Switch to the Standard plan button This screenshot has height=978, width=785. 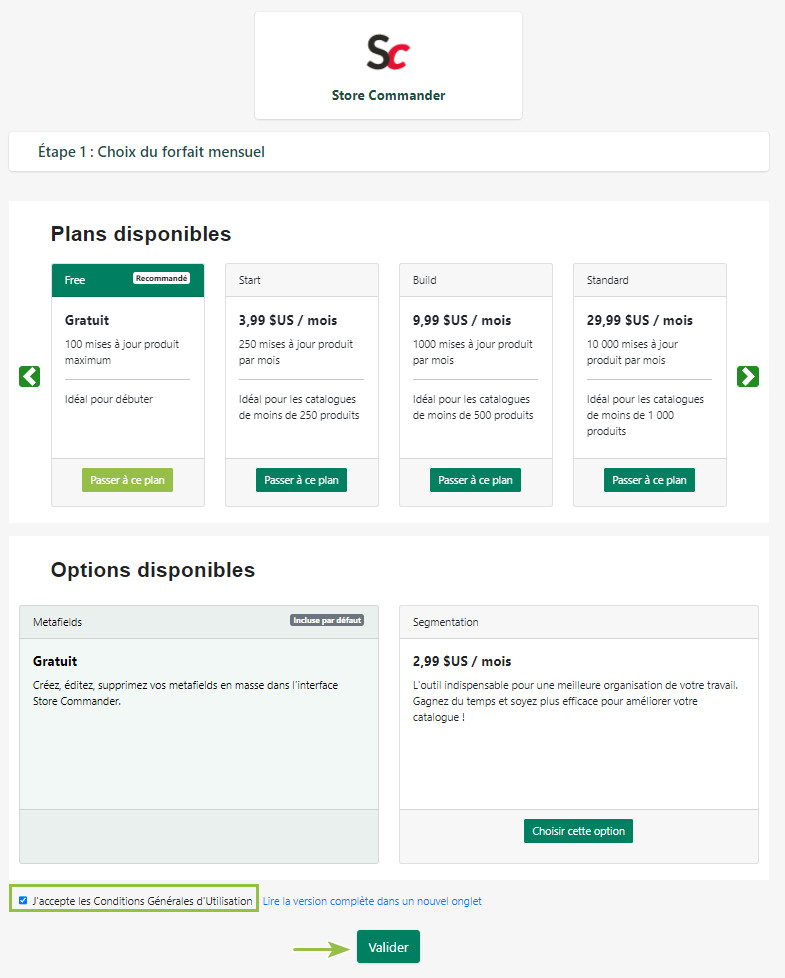tap(649, 480)
